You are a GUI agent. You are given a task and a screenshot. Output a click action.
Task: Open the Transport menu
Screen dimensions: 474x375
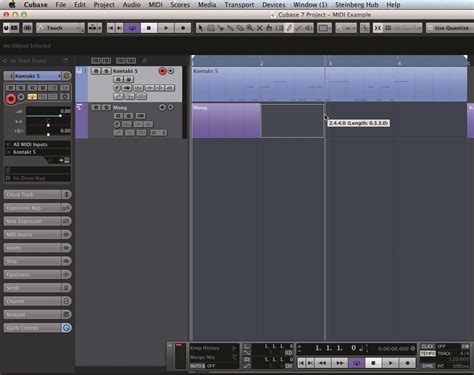click(239, 5)
